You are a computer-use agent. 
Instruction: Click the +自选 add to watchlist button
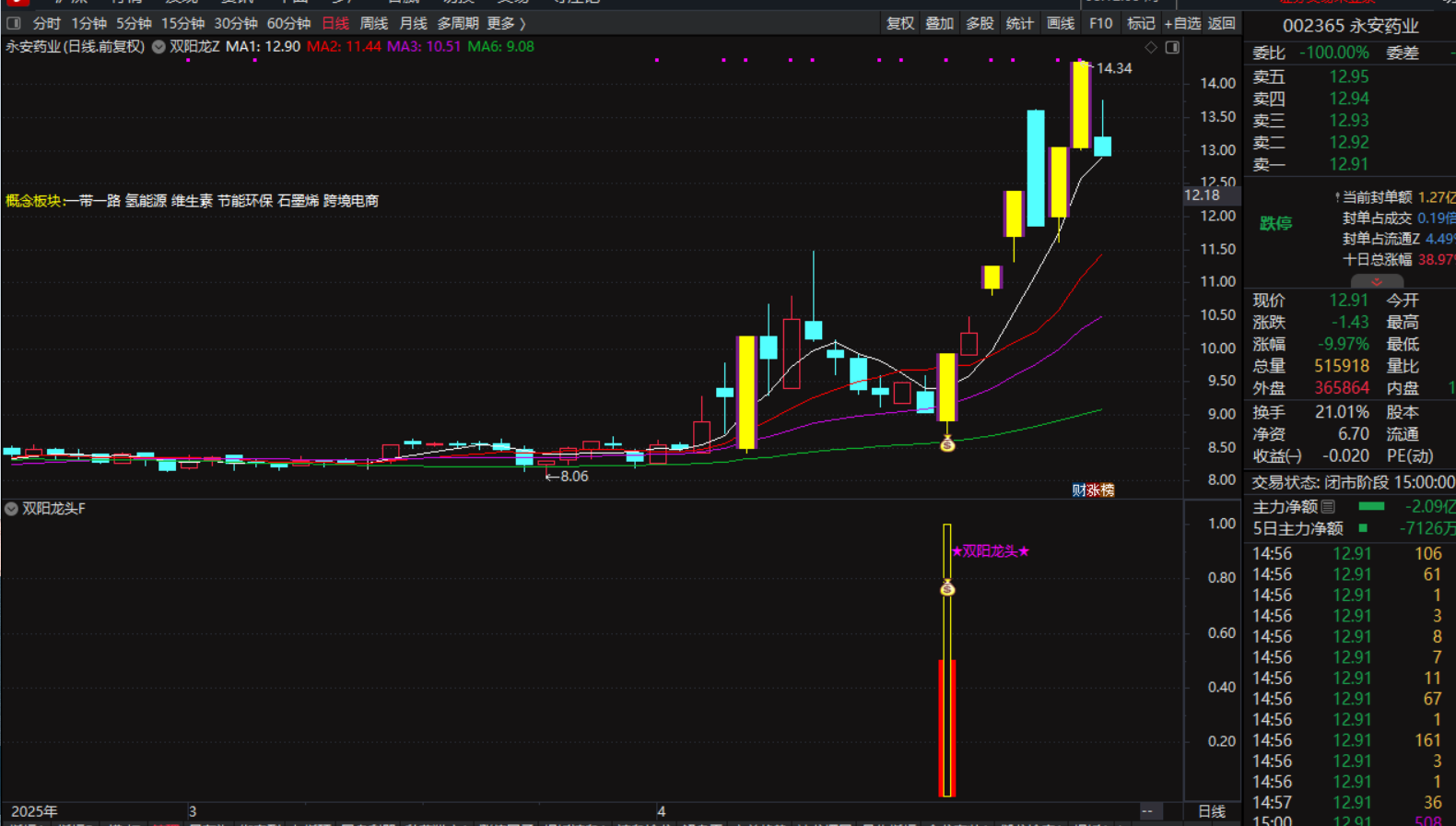(x=1182, y=23)
